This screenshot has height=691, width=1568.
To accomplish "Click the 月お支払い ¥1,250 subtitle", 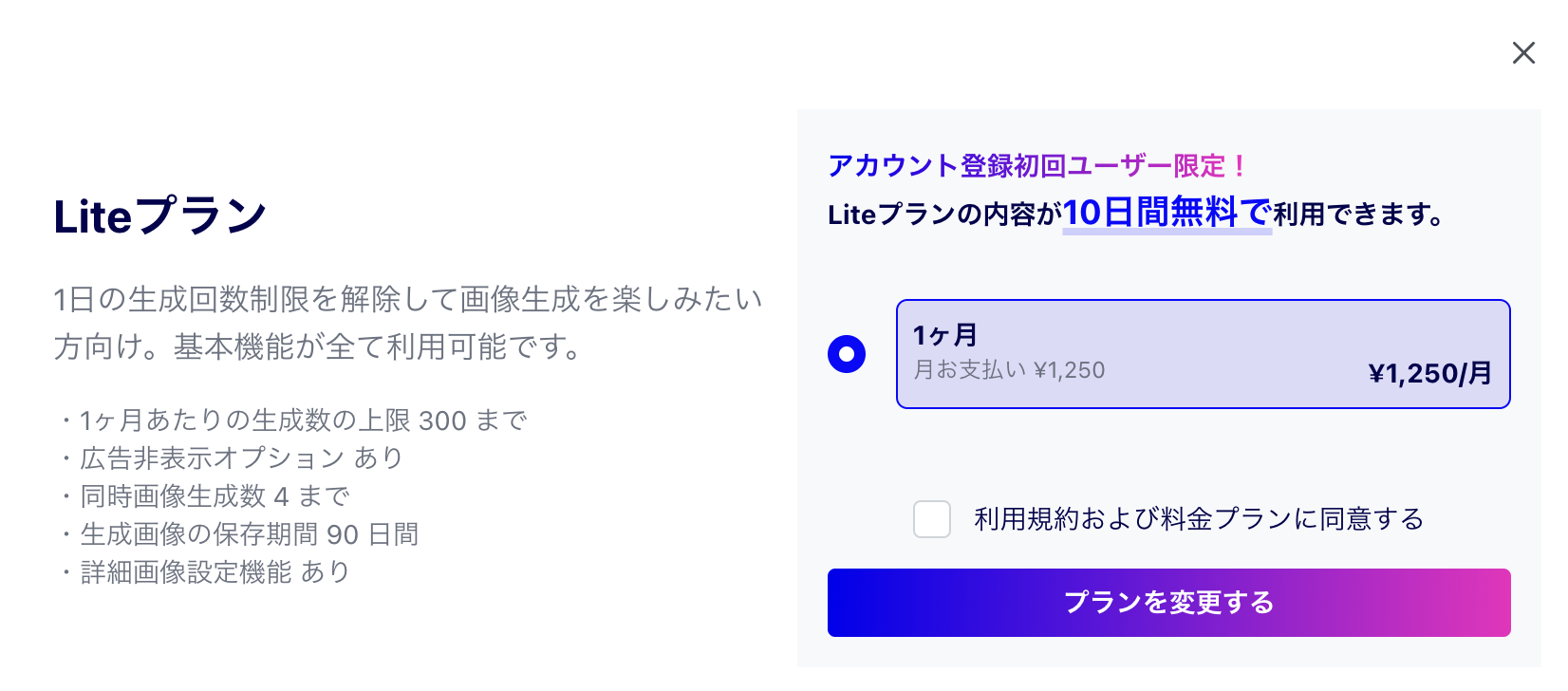I will pyautogui.click(x=1009, y=370).
